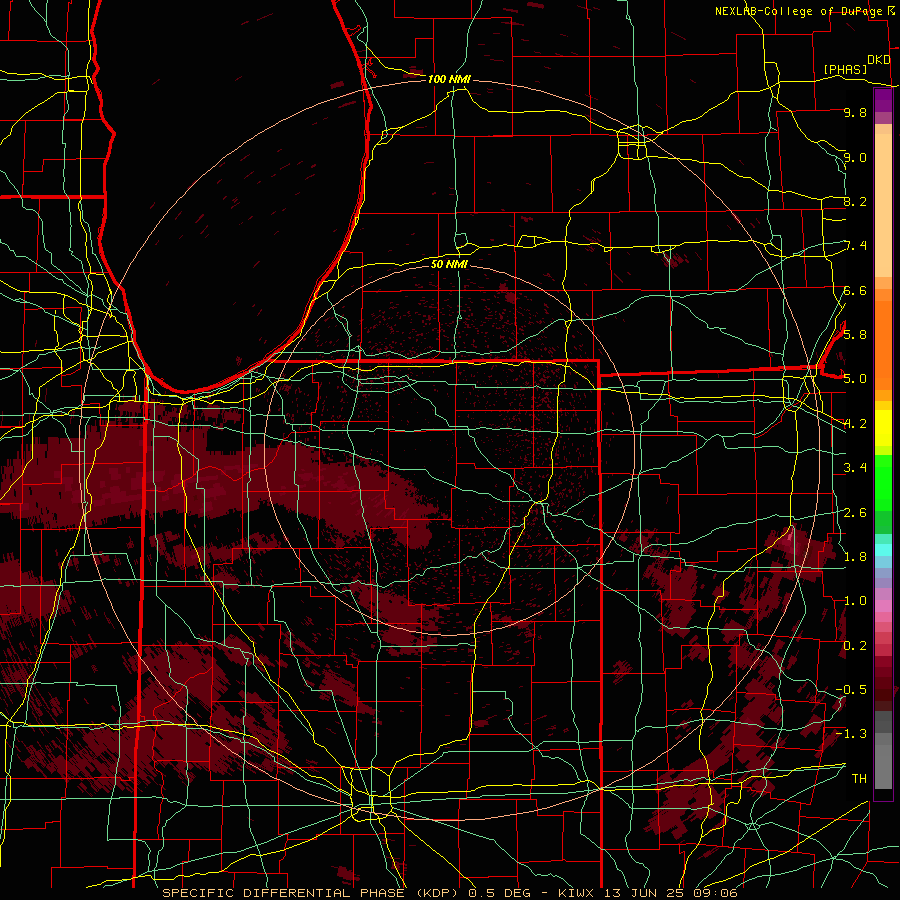The height and width of the screenshot is (900, 900).
Task: Click the 50 NMI range ring label
Action: click(x=449, y=264)
